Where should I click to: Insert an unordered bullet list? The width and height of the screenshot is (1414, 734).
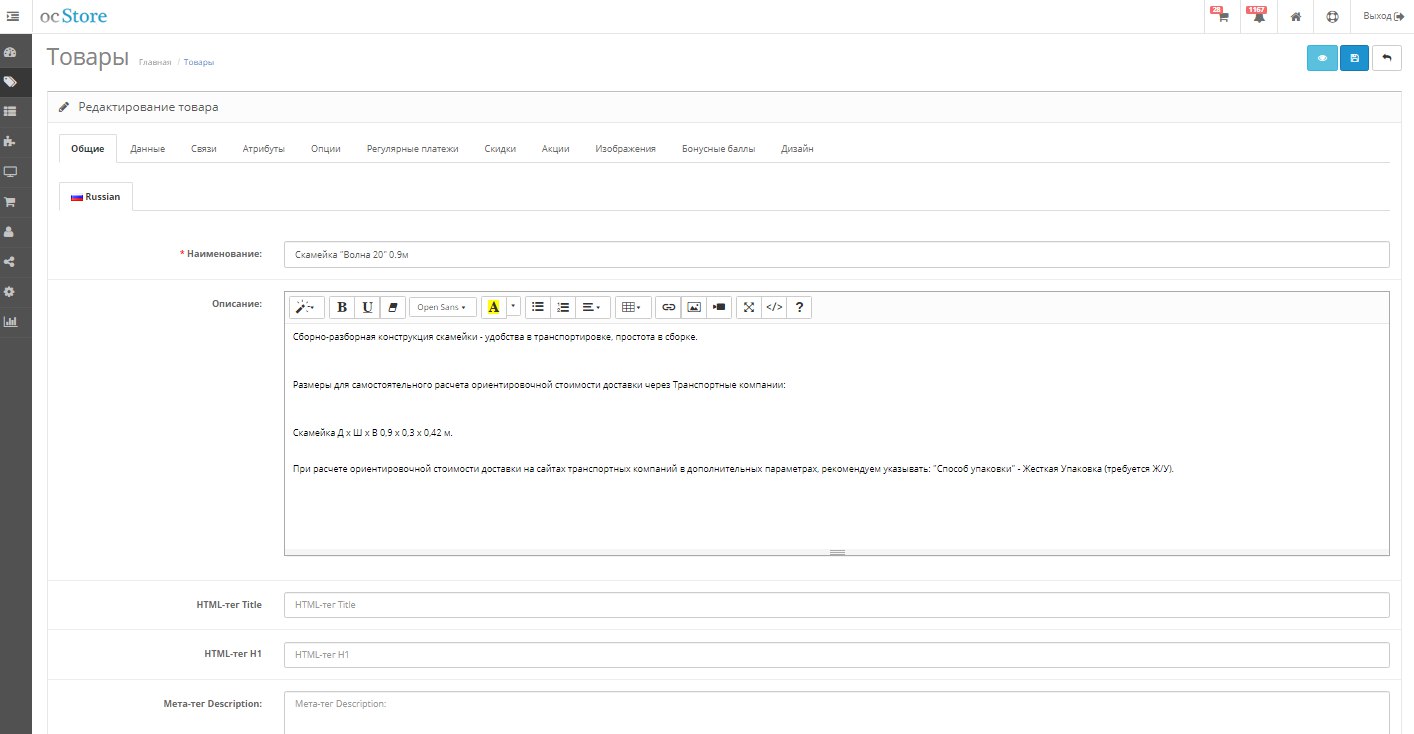538,307
